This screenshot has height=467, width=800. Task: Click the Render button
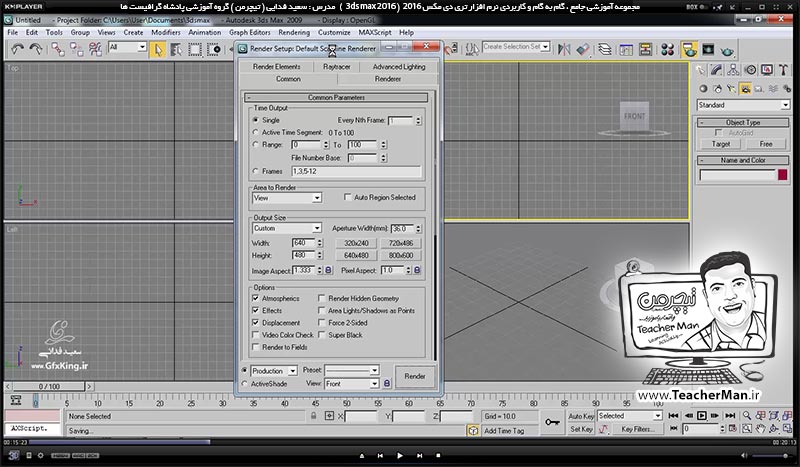pos(415,376)
